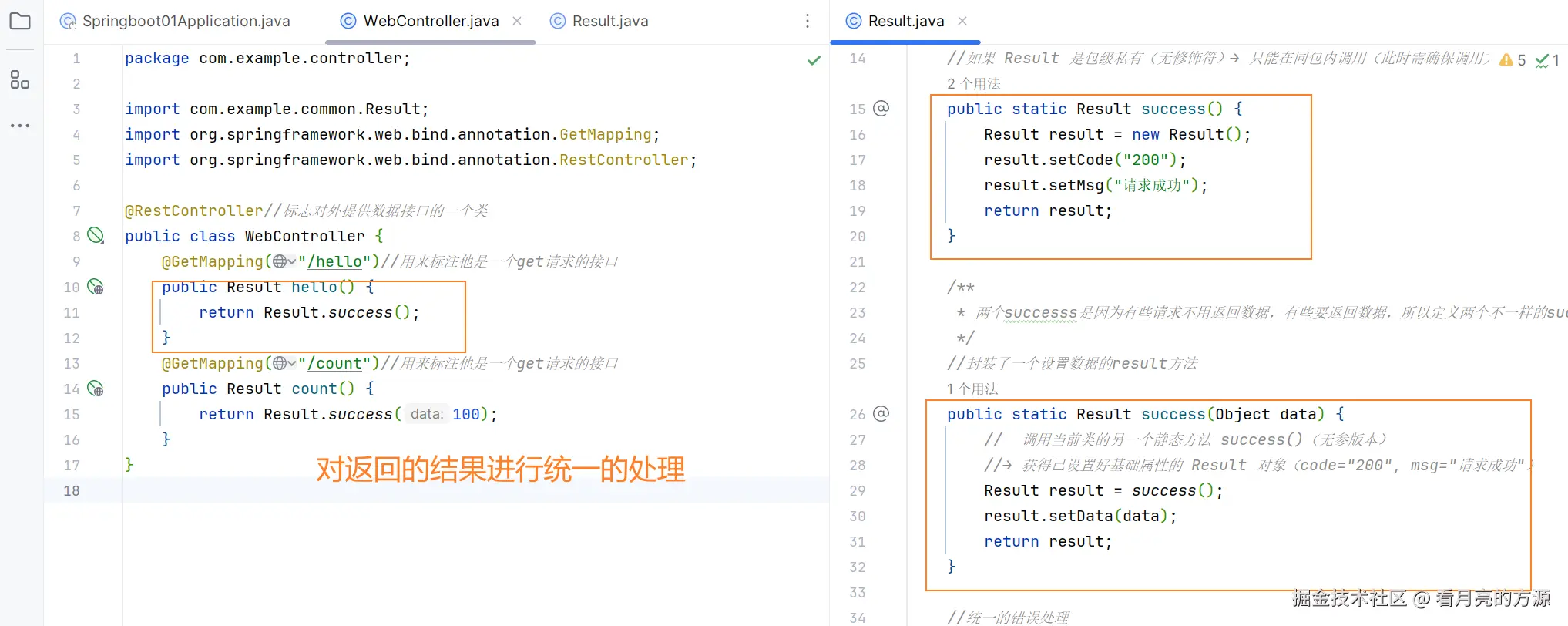This screenshot has width=1568, height=626.
Task: Click result.setMsg("请求成功") statement
Action: (1096, 185)
